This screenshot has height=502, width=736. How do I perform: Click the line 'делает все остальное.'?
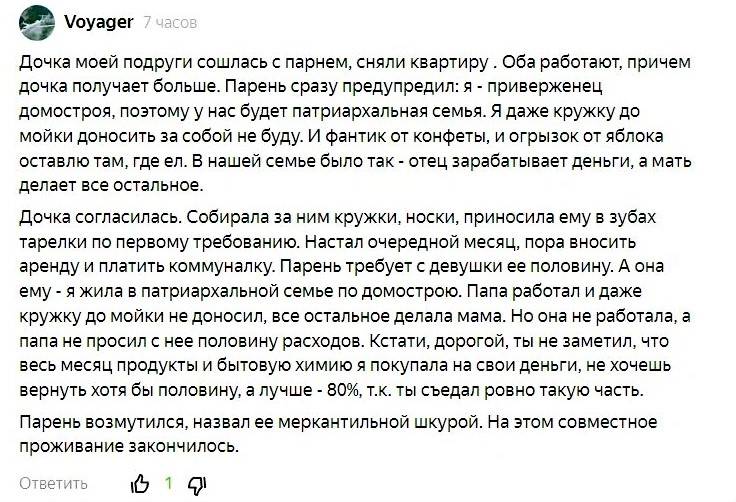click(111, 185)
